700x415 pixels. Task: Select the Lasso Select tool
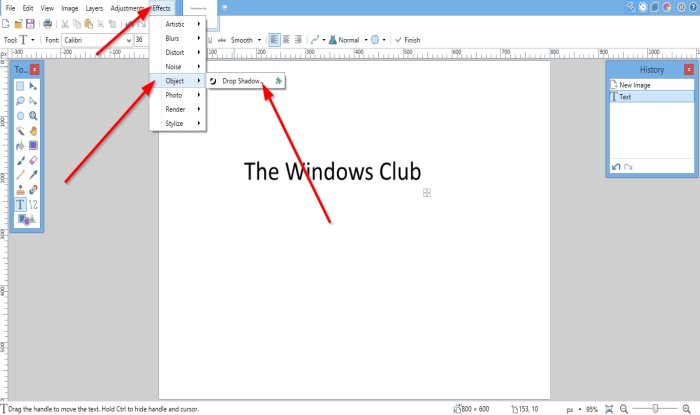pos(20,101)
